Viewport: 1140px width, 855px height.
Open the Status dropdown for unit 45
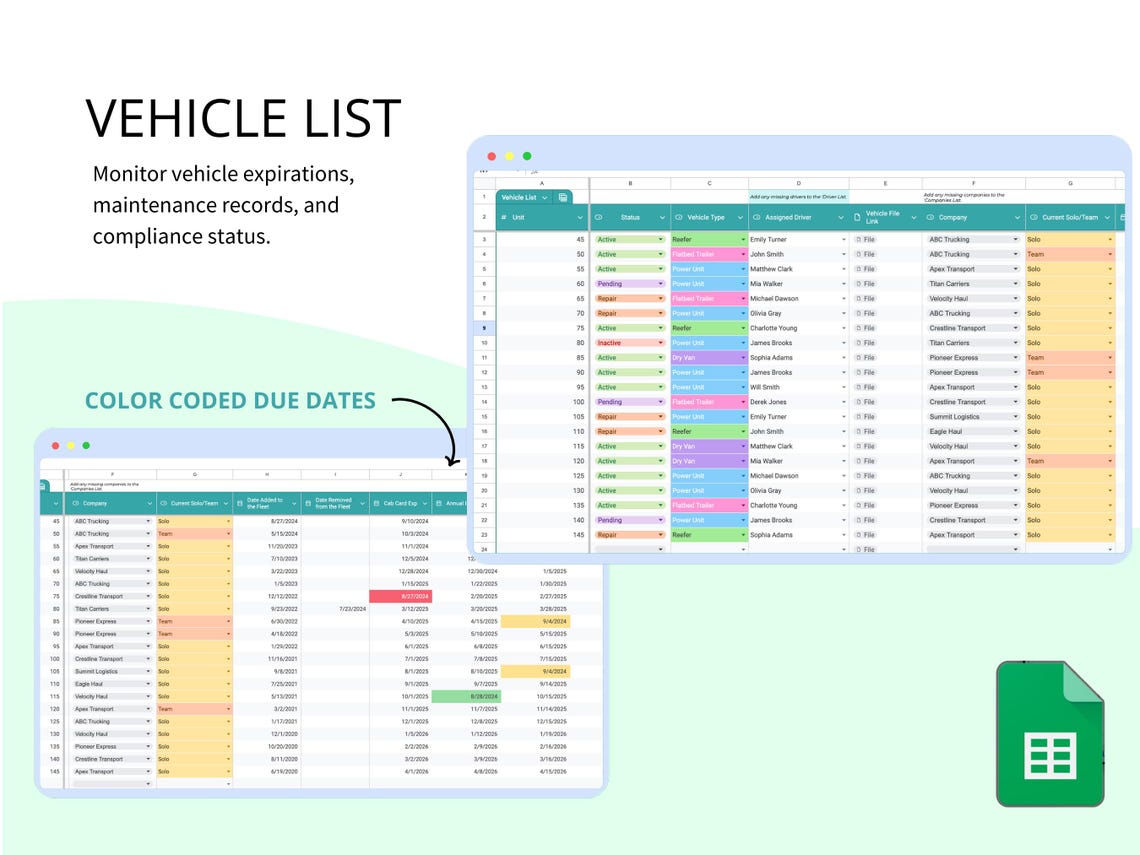click(660, 239)
